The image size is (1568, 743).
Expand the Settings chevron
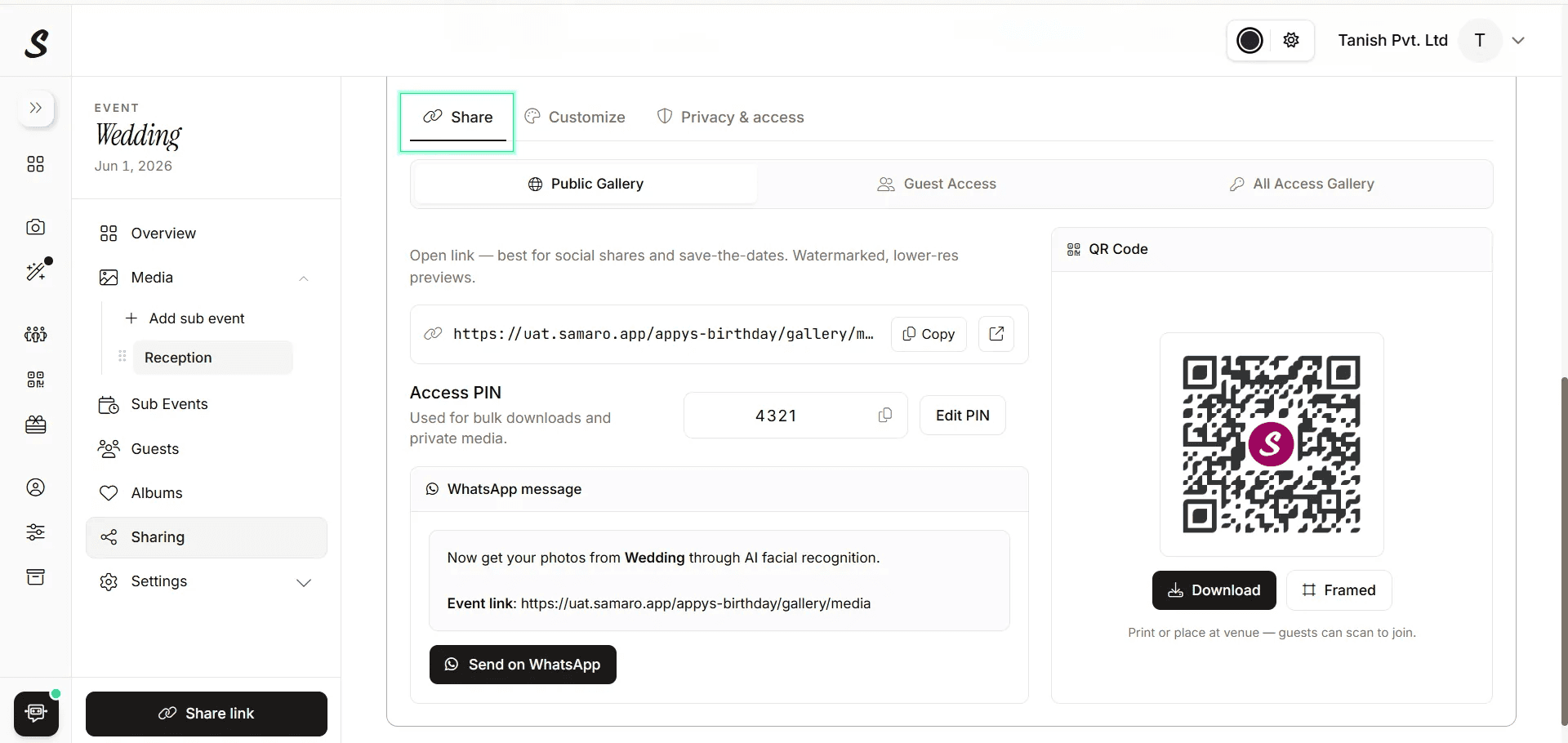(304, 582)
